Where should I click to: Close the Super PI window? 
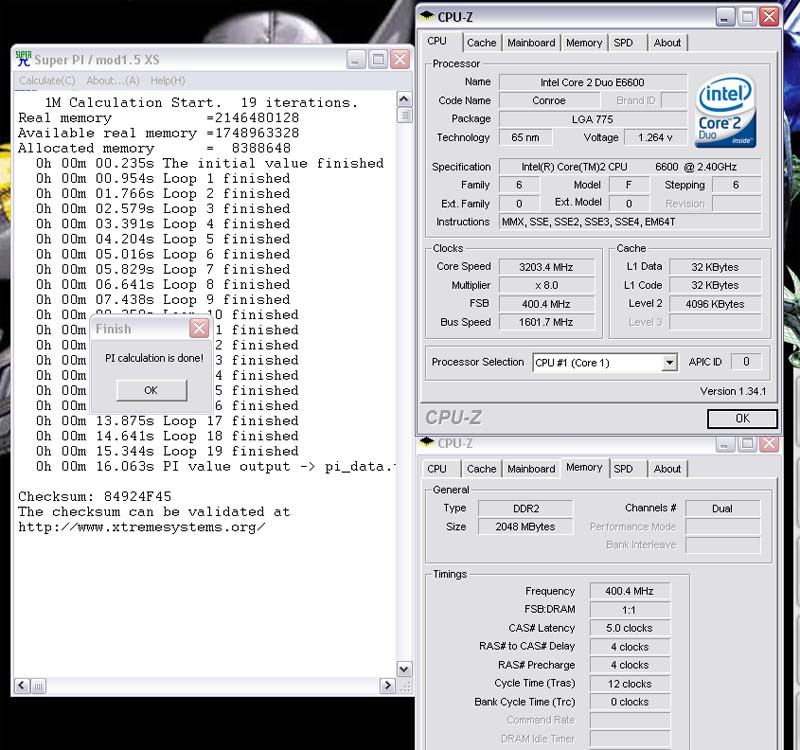click(x=400, y=59)
